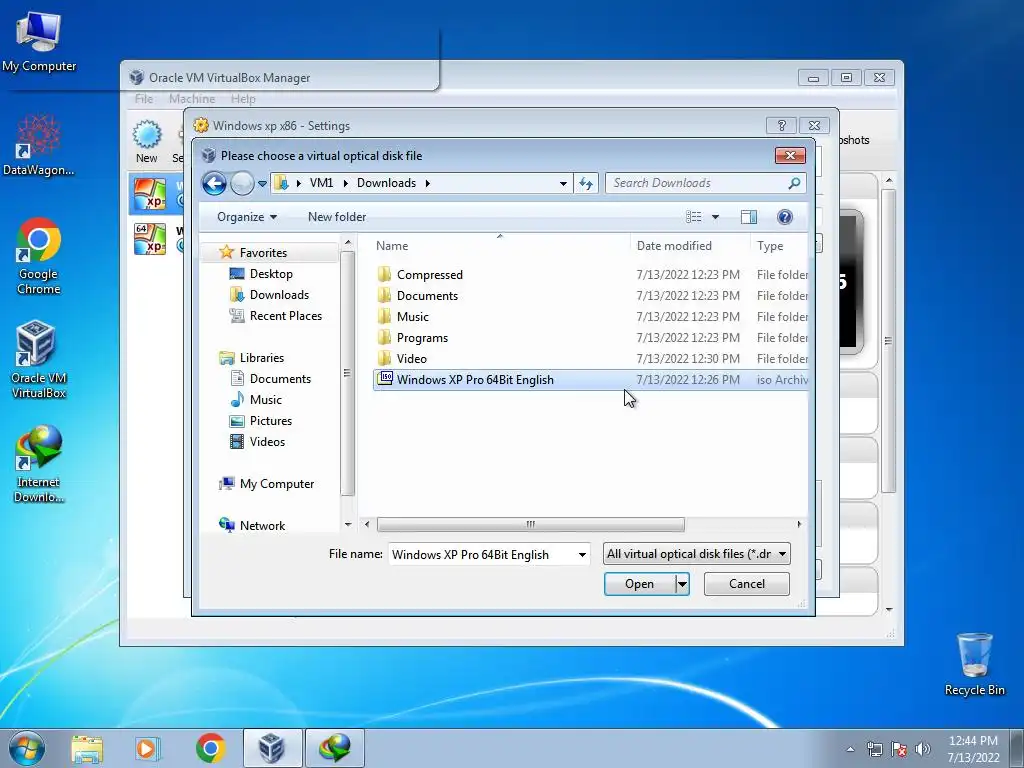Click help button in Settings window

(x=781, y=125)
